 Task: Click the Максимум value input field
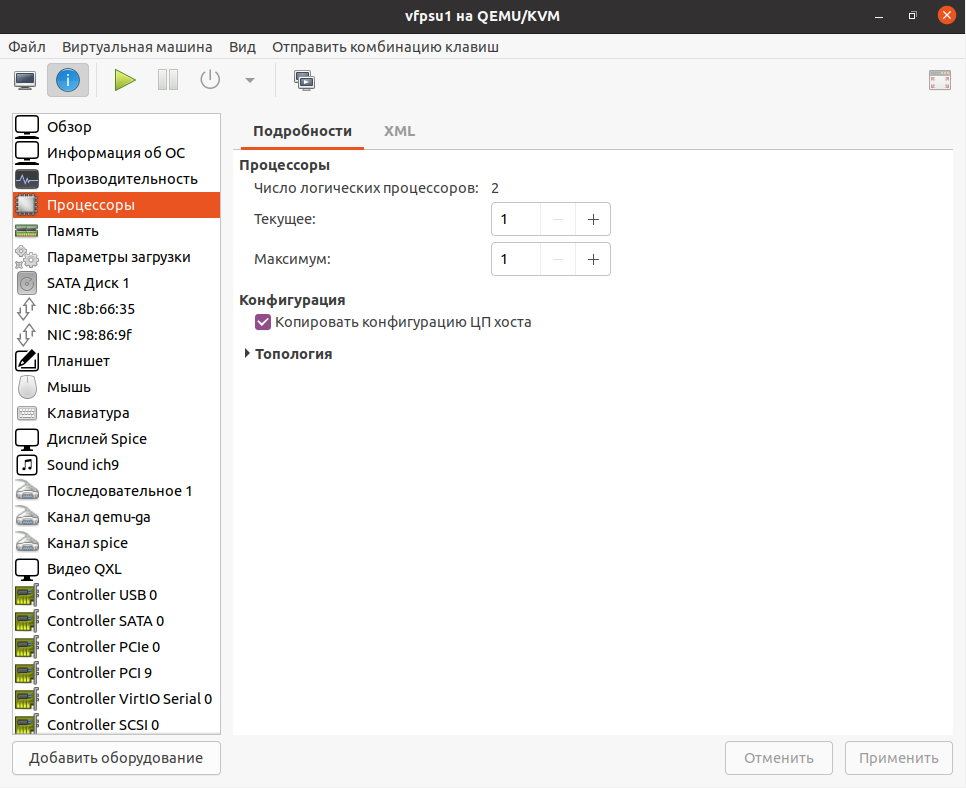pyautogui.click(x=516, y=259)
